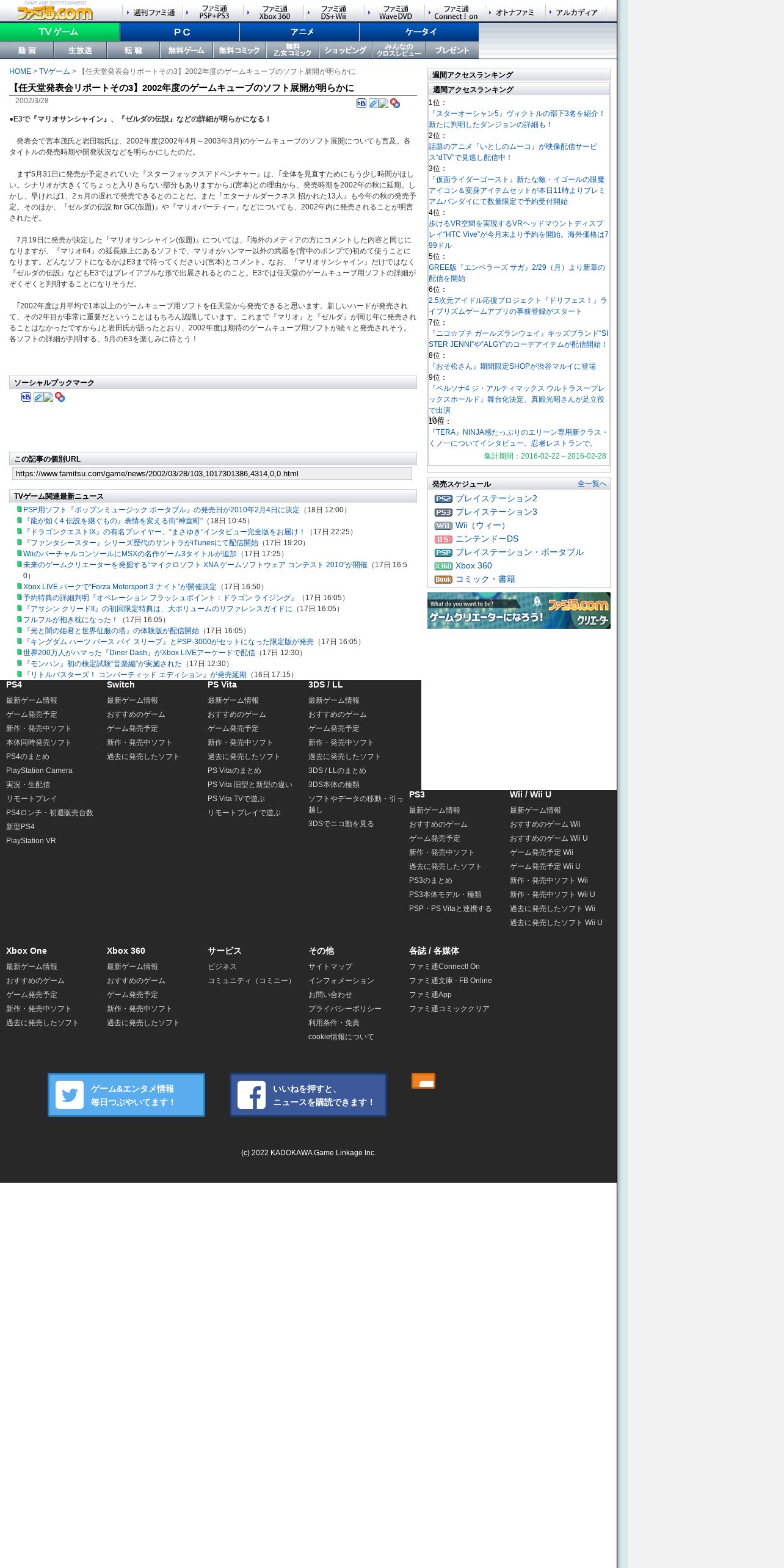
Task: Open the プレイステーション2 schedule link
Action: pyautogui.click(x=496, y=498)
